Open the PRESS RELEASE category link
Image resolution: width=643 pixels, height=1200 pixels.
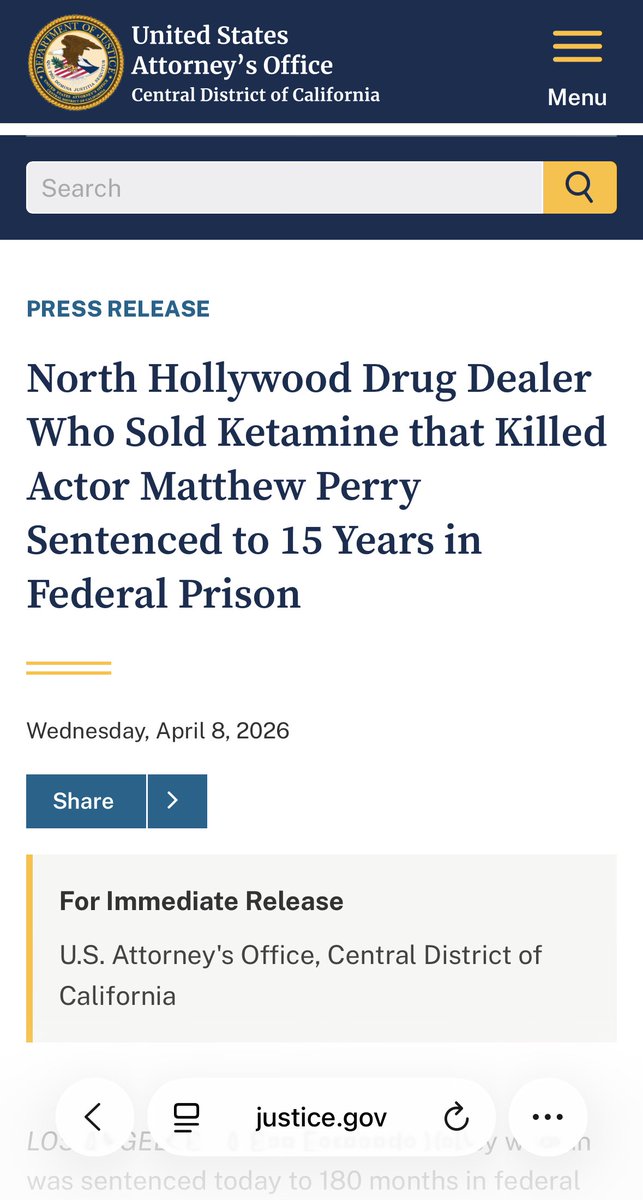pos(118,309)
